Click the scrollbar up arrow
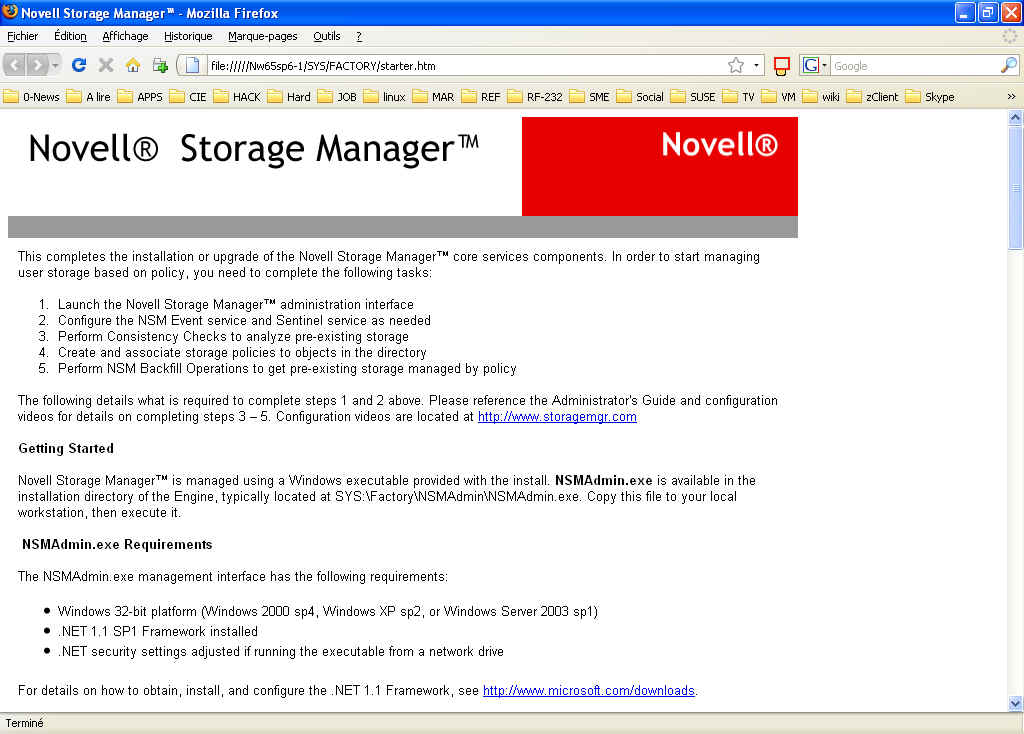 pos(1015,118)
